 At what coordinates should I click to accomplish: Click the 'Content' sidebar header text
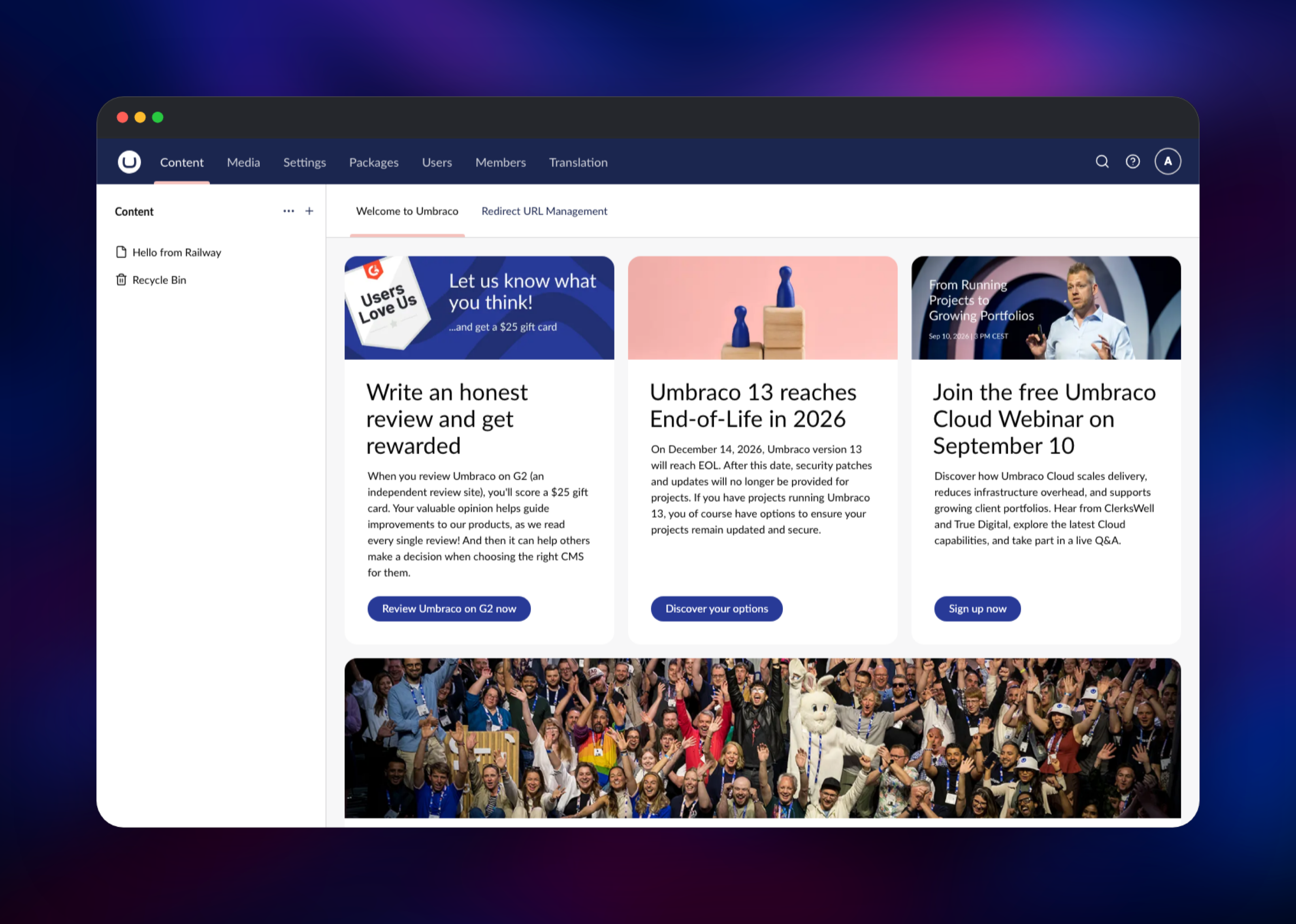pyautogui.click(x=134, y=212)
